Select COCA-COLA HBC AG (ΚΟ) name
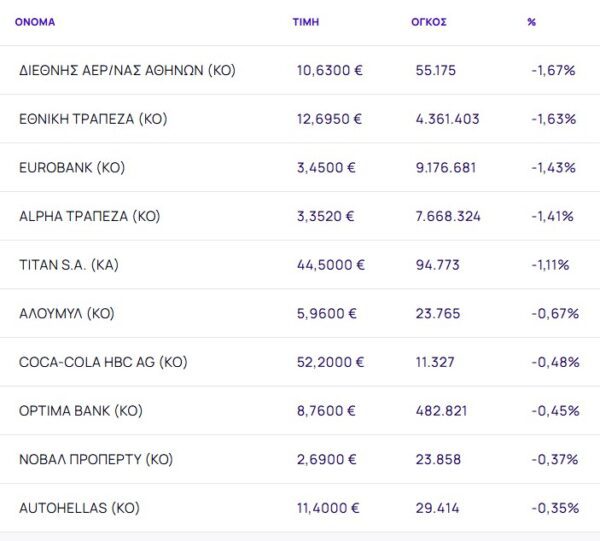The height and width of the screenshot is (541, 600). 103,362
